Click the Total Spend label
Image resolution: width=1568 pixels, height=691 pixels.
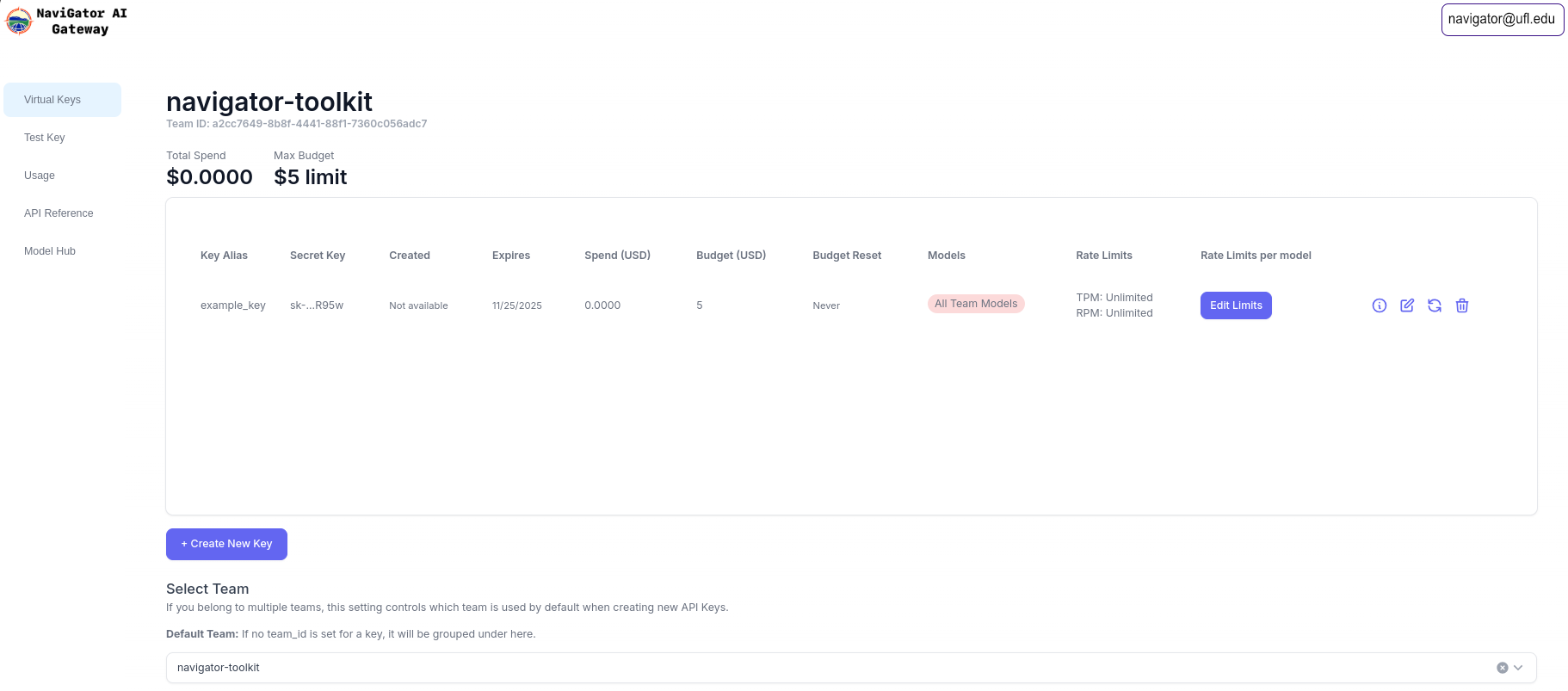(x=196, y=156)
